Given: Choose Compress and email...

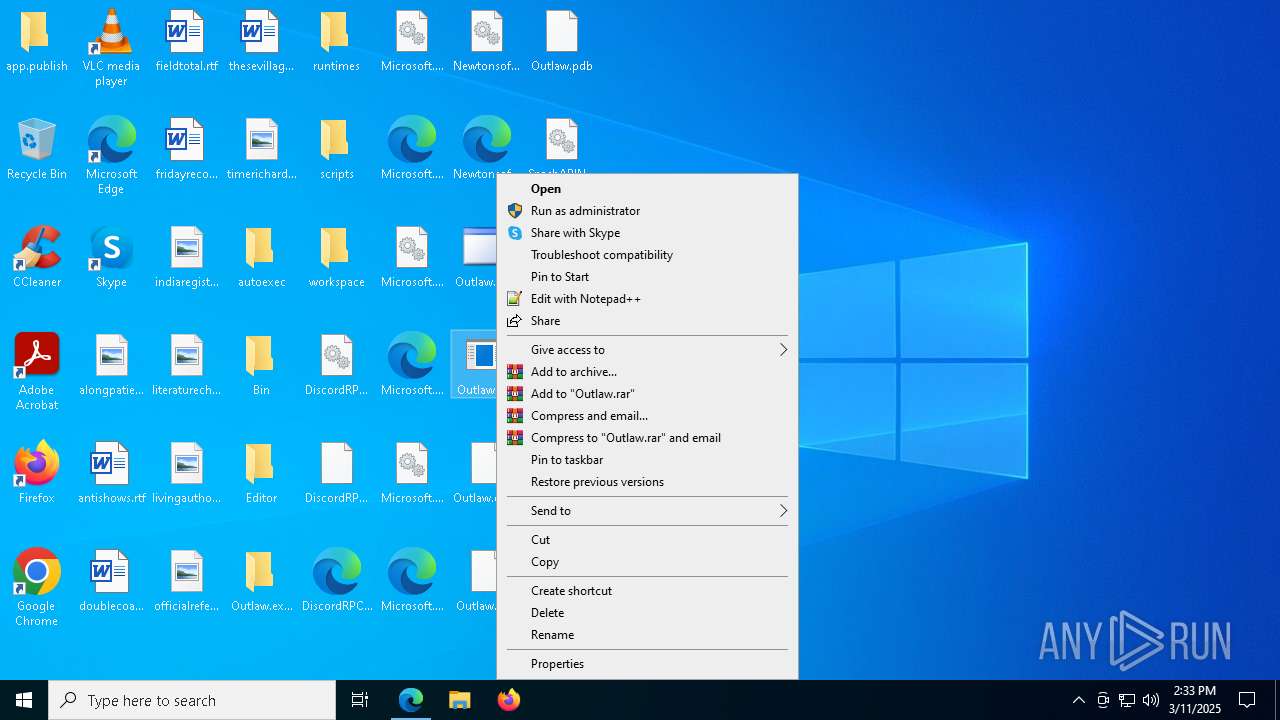Looking at the screenshot, I should [x=647, y=416].
